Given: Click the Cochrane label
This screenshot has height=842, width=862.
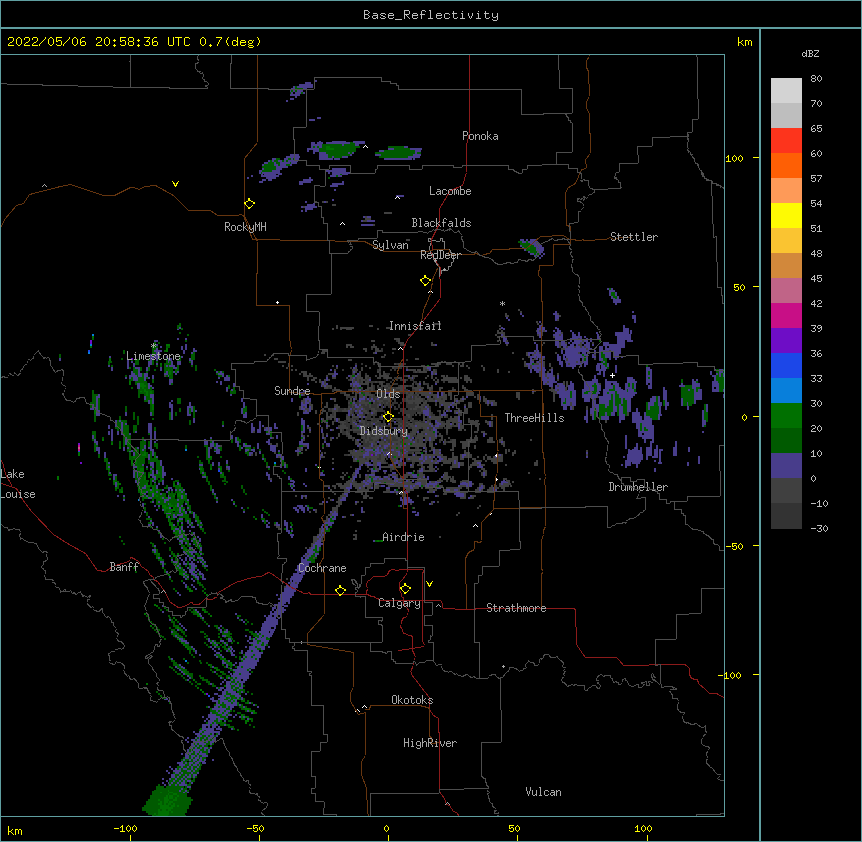Looking at the screenshot, I should click(322, 568).
